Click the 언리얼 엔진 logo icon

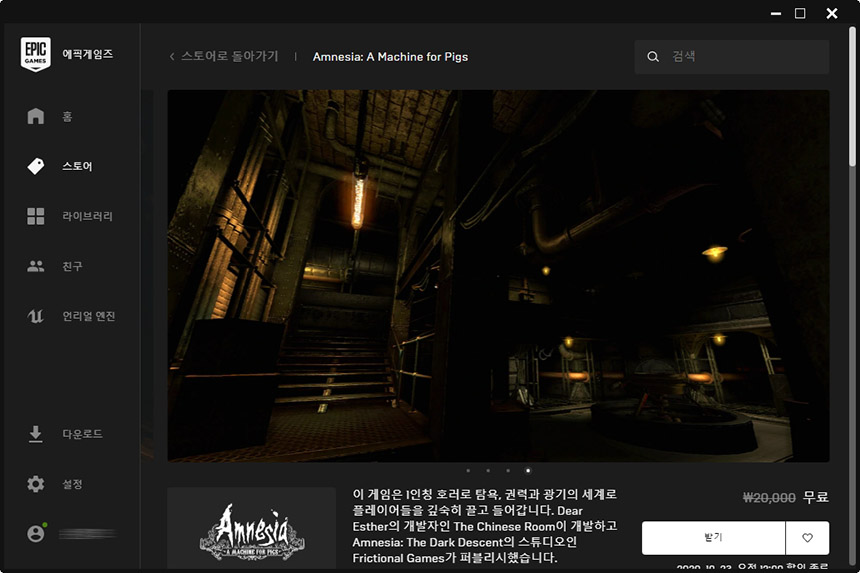pos(36,316)
